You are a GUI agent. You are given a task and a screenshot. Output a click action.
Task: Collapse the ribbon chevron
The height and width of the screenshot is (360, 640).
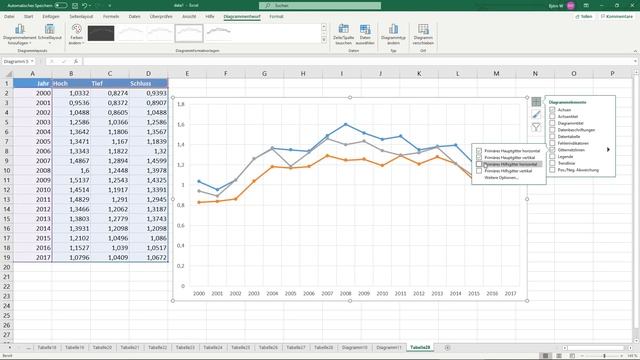point(635,51)
